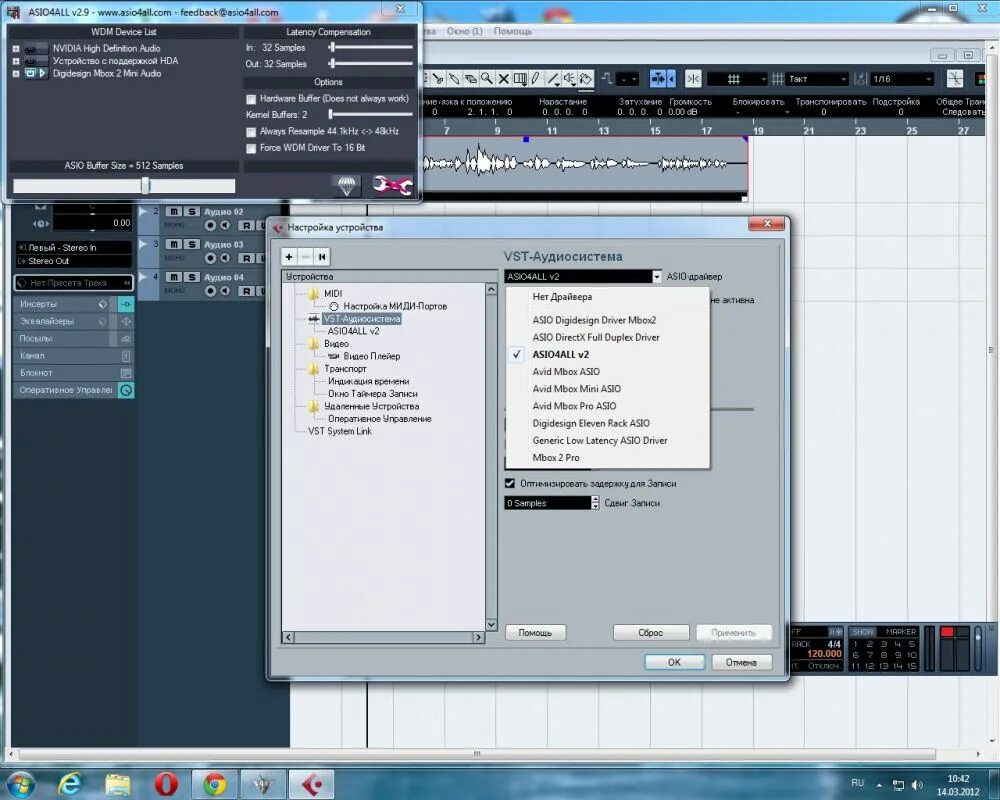Click Сброс button
1000x800 pixels.
coord(651,633)
